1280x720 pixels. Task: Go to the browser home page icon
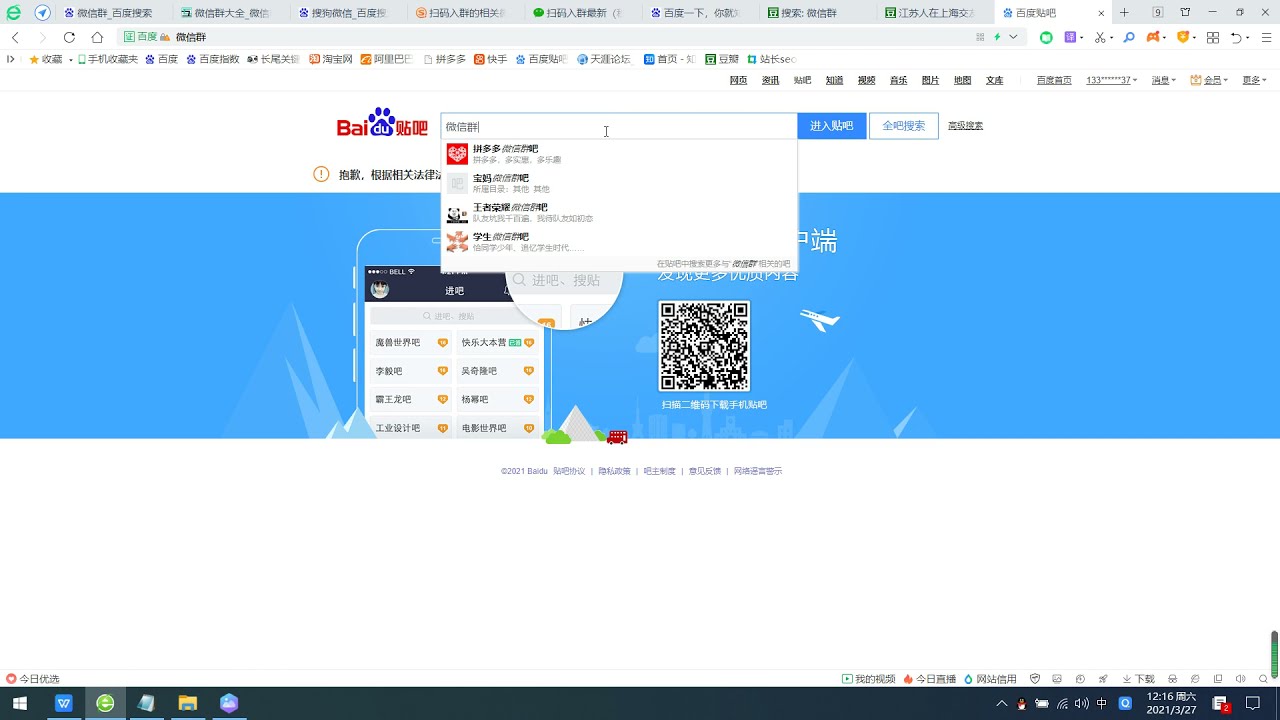pyautogui.click(x=97, y=37)
